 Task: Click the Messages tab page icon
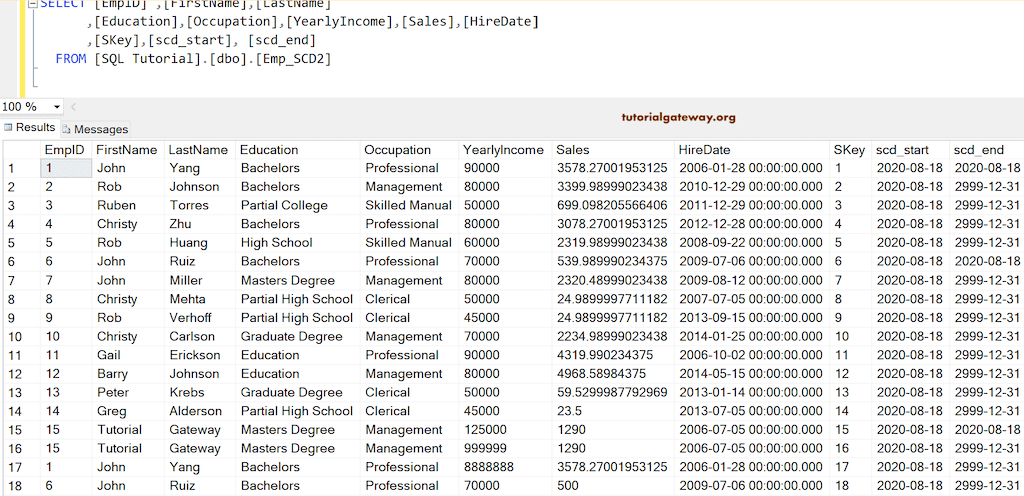tap(67, 129)
